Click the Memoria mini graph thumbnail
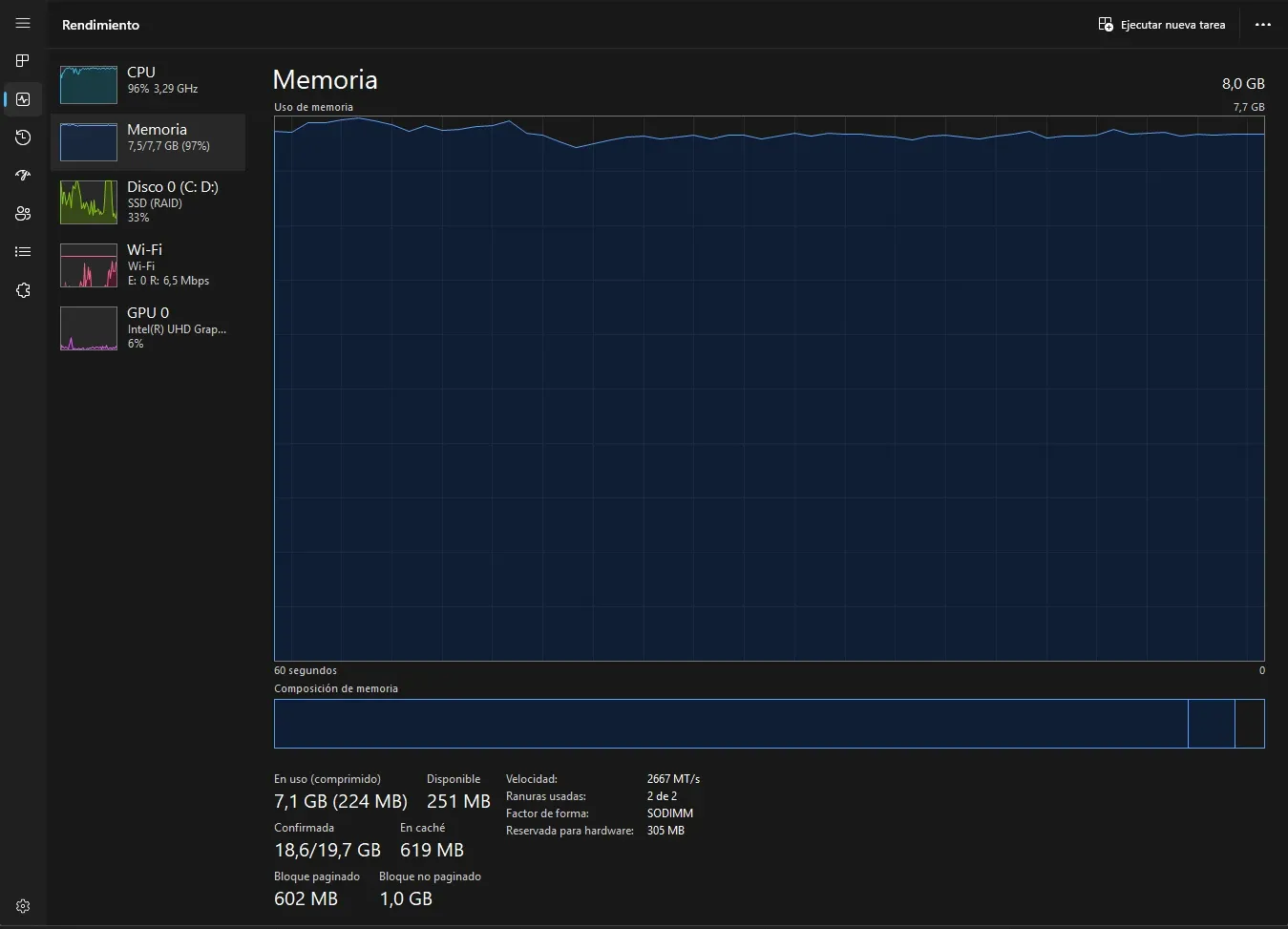Screen dimensions: 1288x929 click(89, 142)
